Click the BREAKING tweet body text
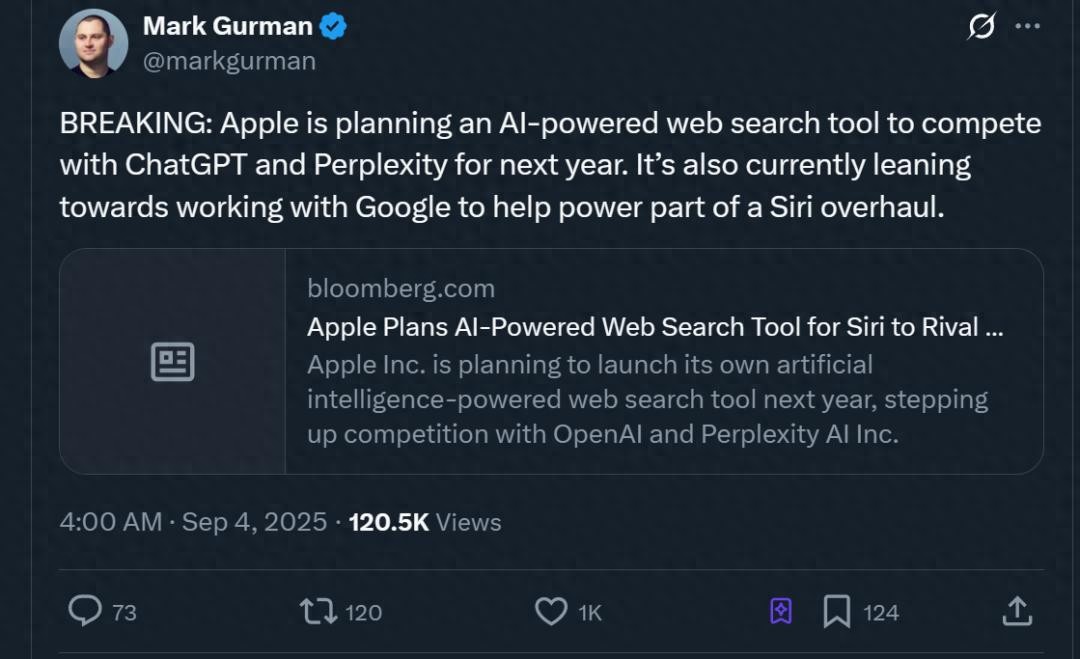Screen dimensions: 1080x659 (x=550, y=165)
